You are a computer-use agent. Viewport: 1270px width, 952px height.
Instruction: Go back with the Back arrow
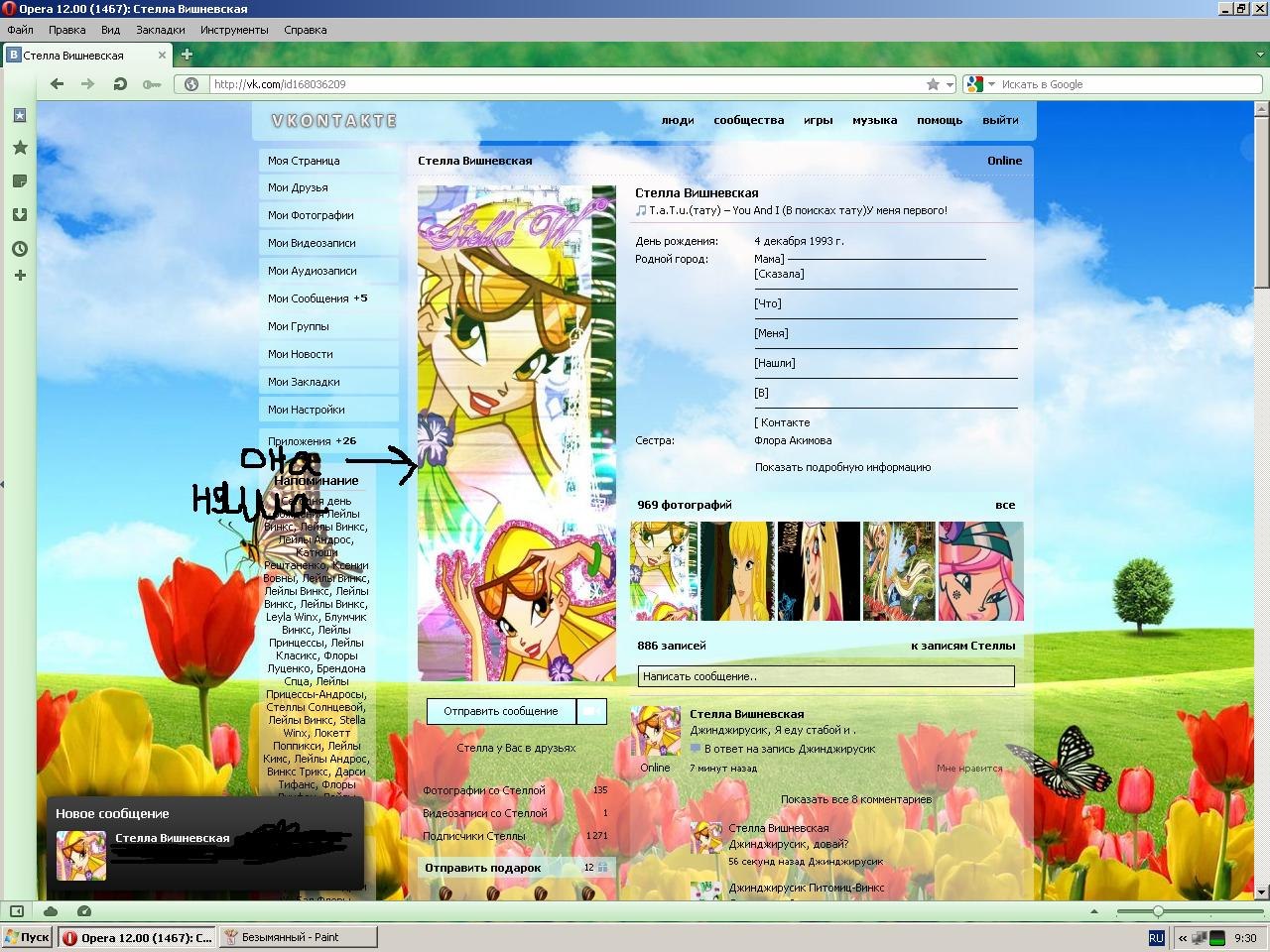pos(58,84)
